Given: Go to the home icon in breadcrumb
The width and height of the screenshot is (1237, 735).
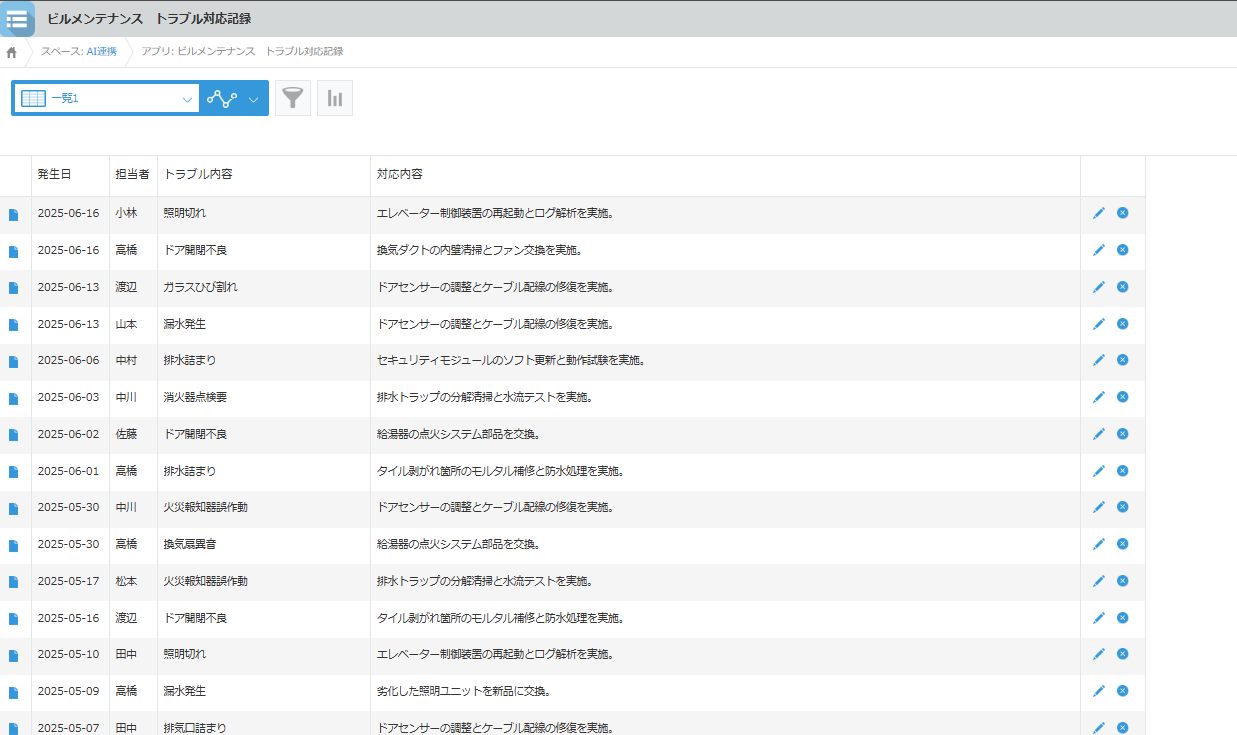Looking at the screenshot, I should [12, 52].
